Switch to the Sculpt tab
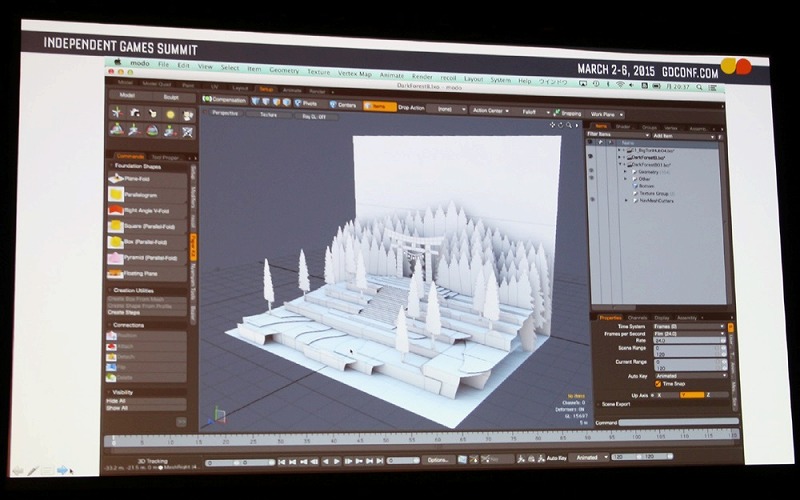The image size is (800, 500). pos(171,97)
